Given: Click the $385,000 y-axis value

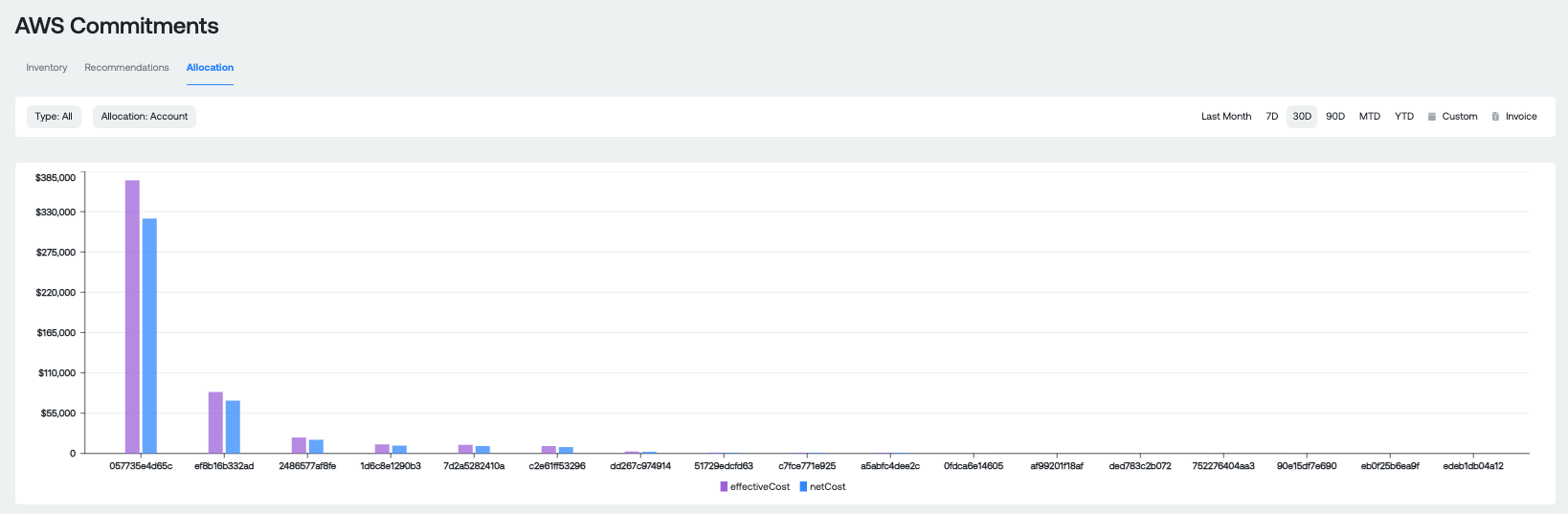Looking at the screenshot, I should pos(56,178).
